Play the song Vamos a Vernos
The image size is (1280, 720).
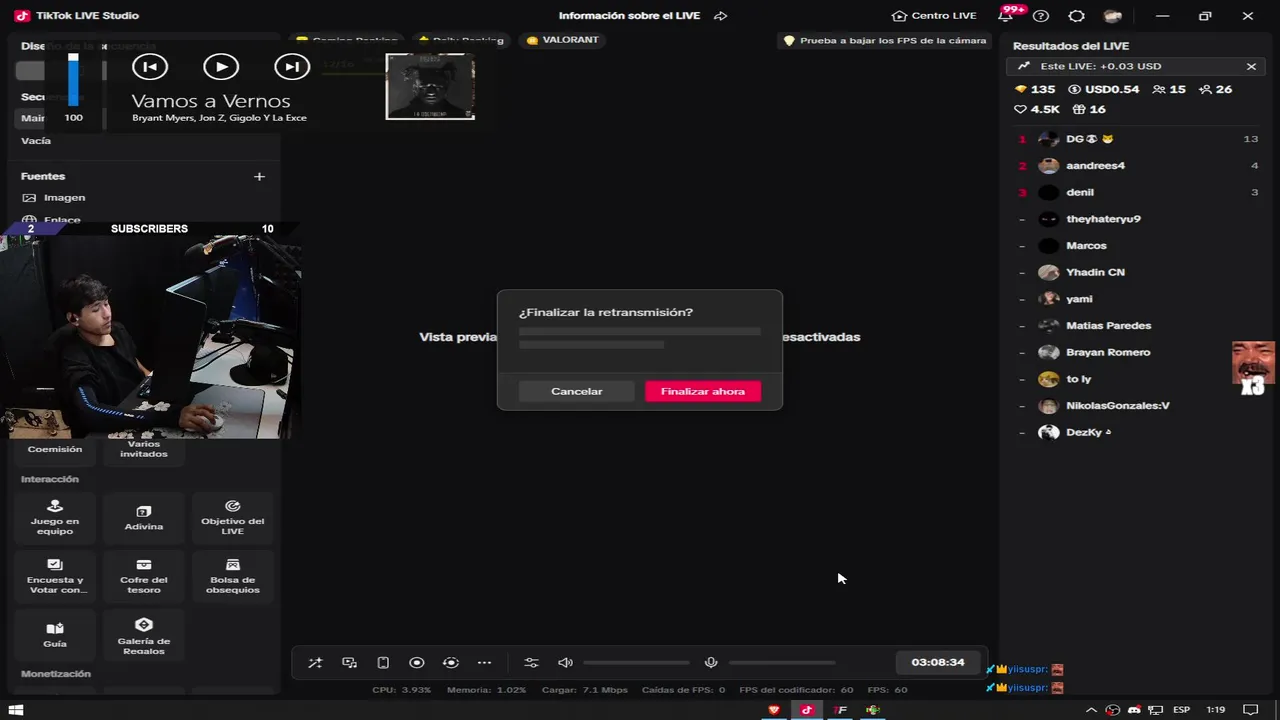pos(221,67)
